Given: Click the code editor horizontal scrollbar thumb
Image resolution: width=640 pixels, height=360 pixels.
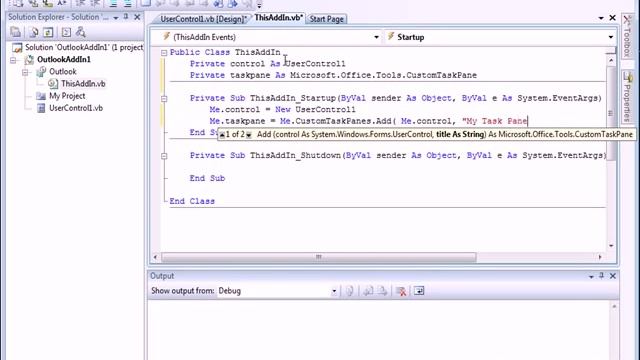Looking at the screenshot, I should pos(319,257).
